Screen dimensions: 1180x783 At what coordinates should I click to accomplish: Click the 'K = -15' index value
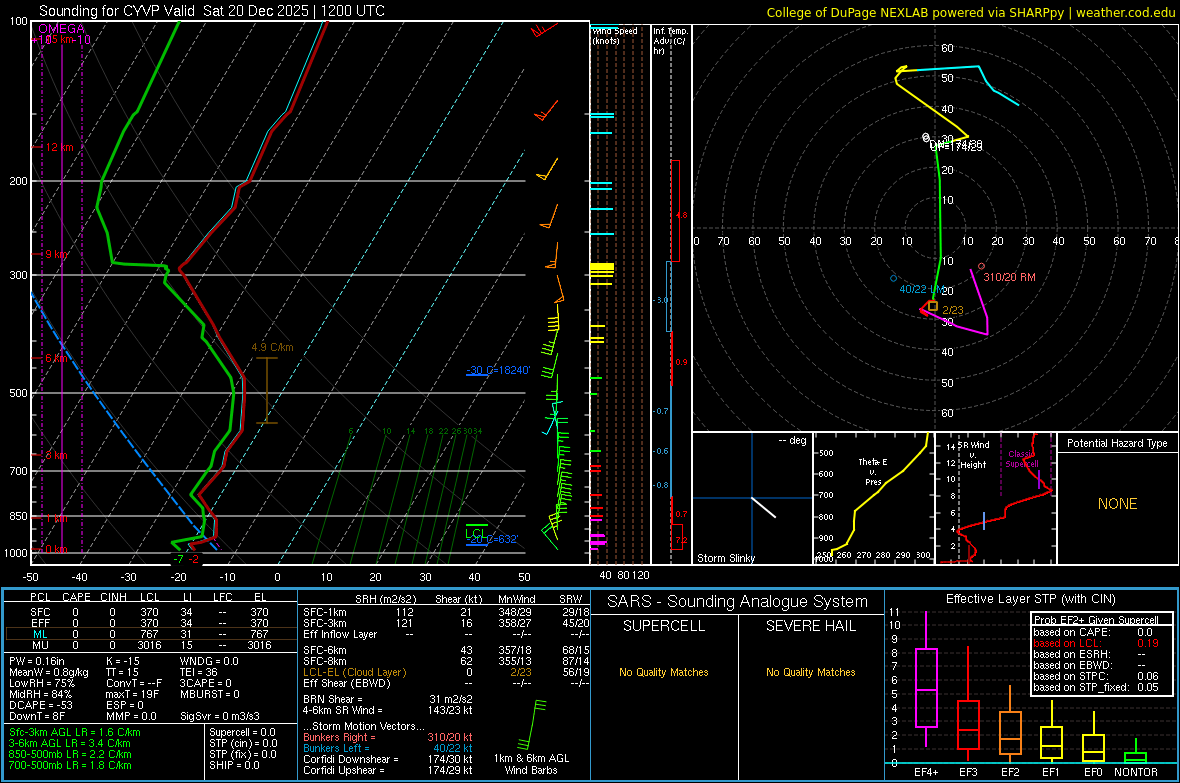tap(123, 661)
